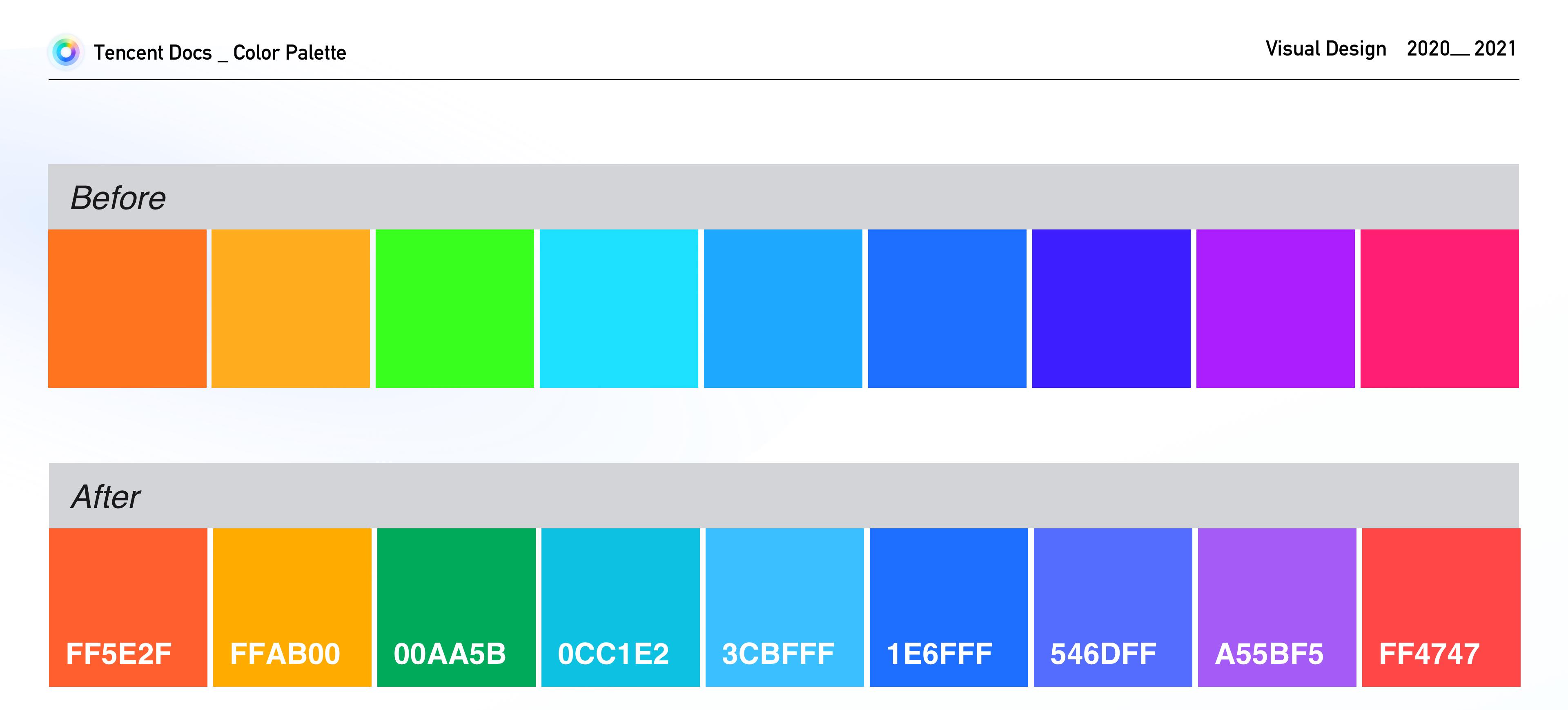This screenshot has height=710, width=1568.
Task: Select the 00AA5B green swatch
Action: click(456, 607)
